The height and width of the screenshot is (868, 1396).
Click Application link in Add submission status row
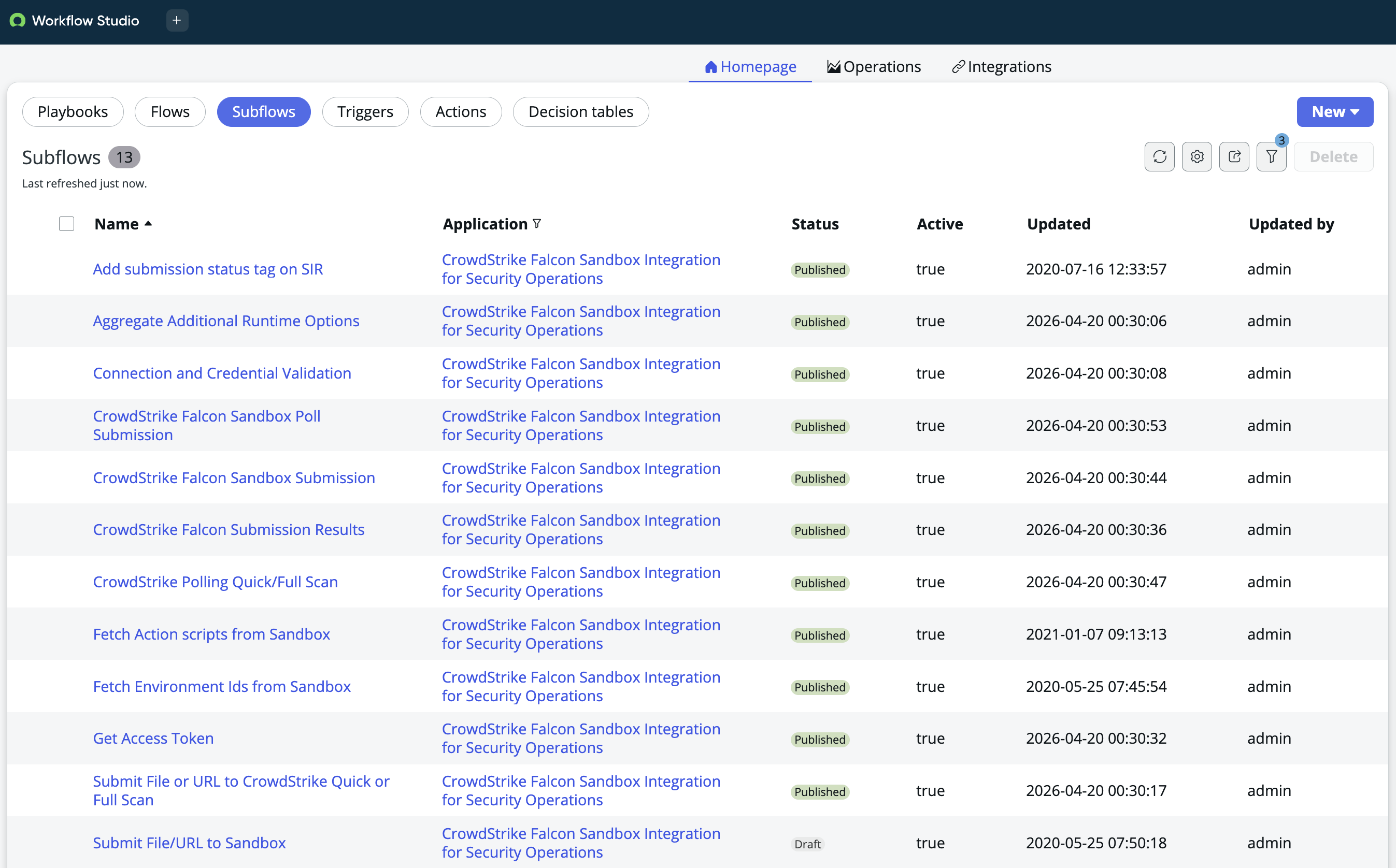coord(580,269)
